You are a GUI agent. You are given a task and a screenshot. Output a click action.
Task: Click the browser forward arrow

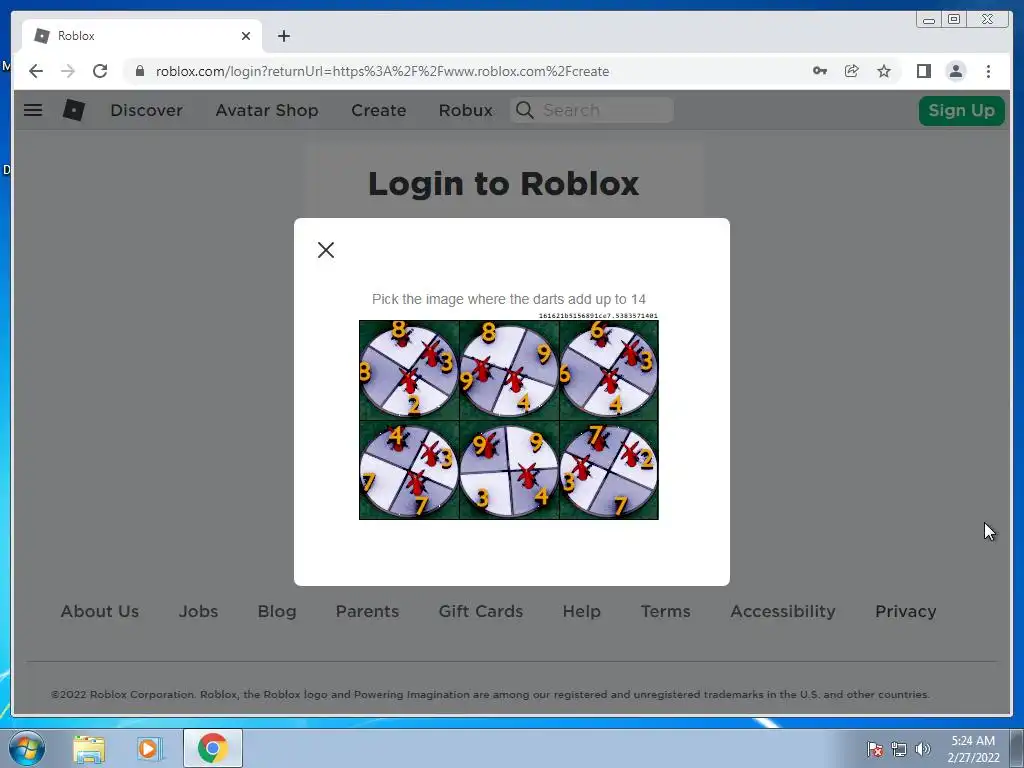pos(68,71)
